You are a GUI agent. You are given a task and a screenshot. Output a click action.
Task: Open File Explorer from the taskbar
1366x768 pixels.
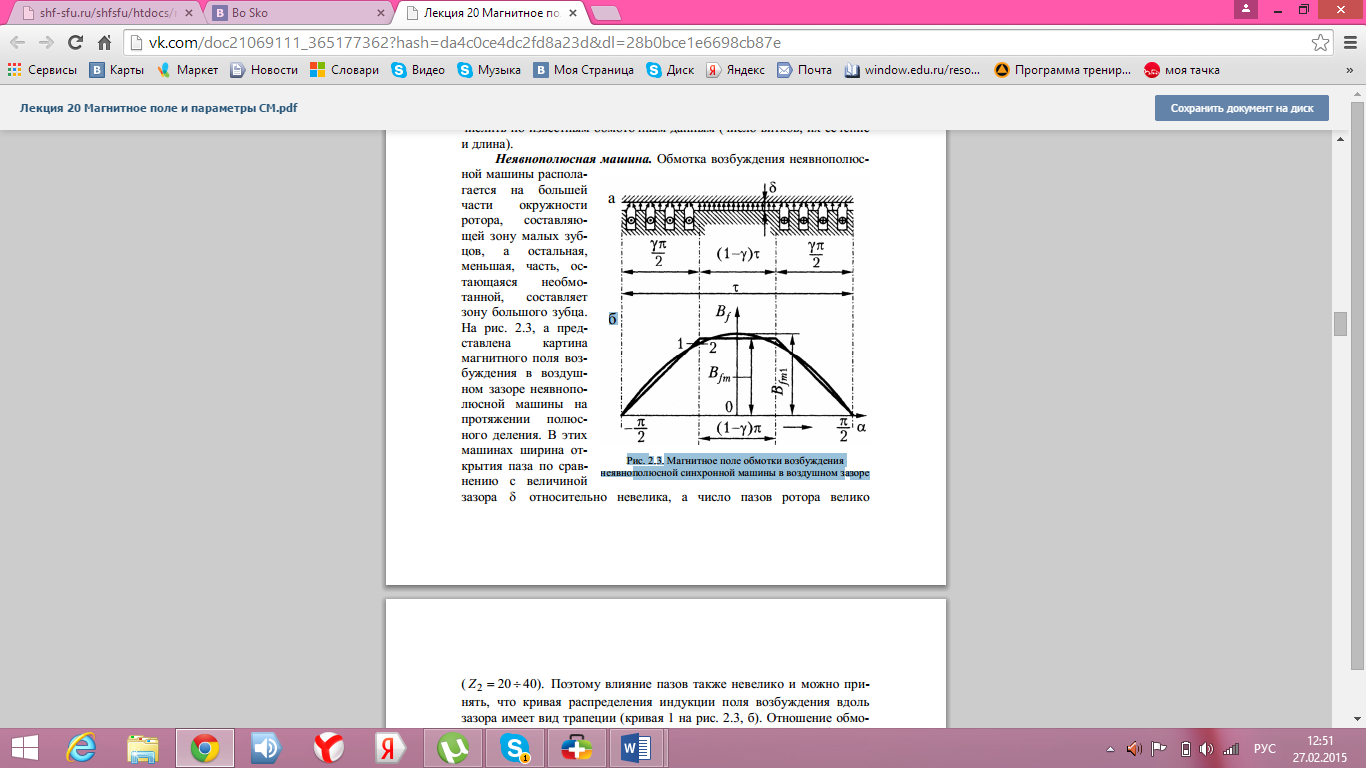coord(143,748)
